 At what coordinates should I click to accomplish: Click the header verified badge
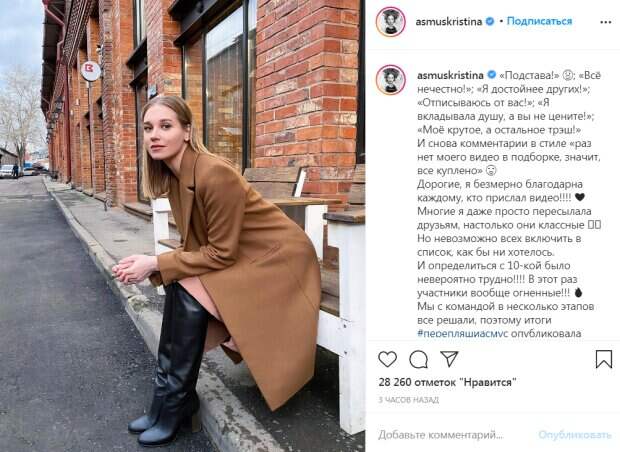pyautogui.click(x=490, y=21)
